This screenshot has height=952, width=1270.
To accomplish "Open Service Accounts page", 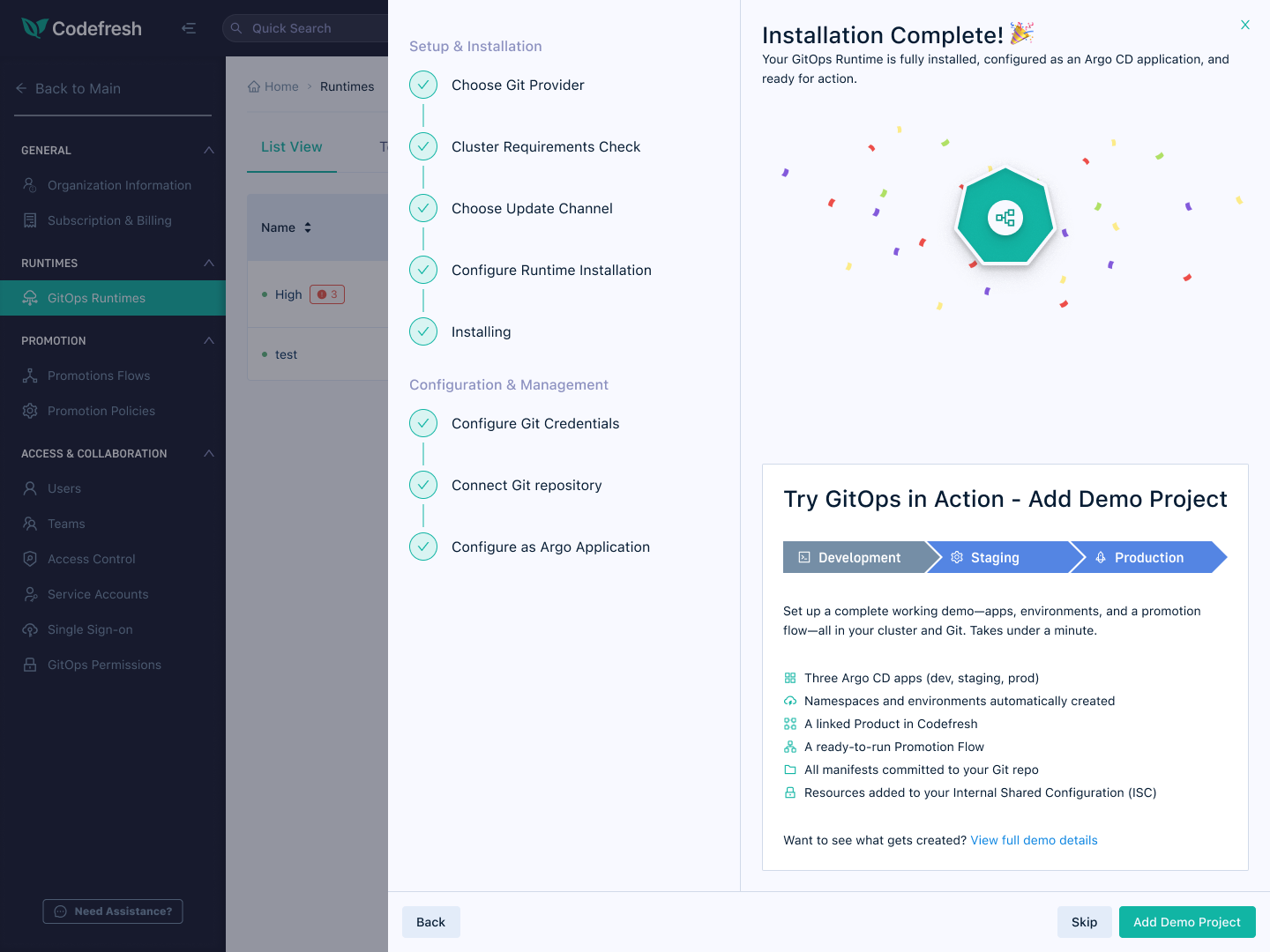I will [x=113, y=594].
